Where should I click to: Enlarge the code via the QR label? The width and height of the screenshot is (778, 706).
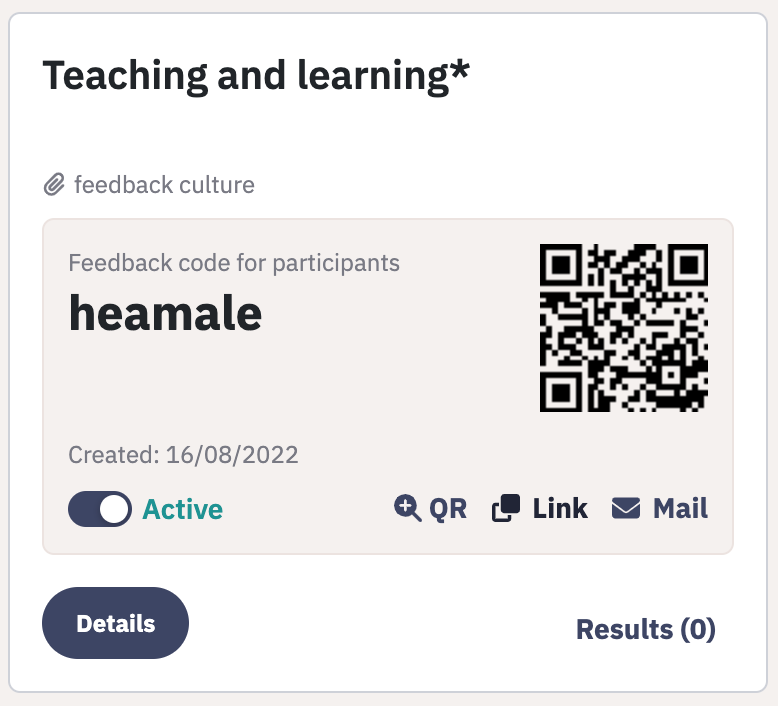pos(448,509)
